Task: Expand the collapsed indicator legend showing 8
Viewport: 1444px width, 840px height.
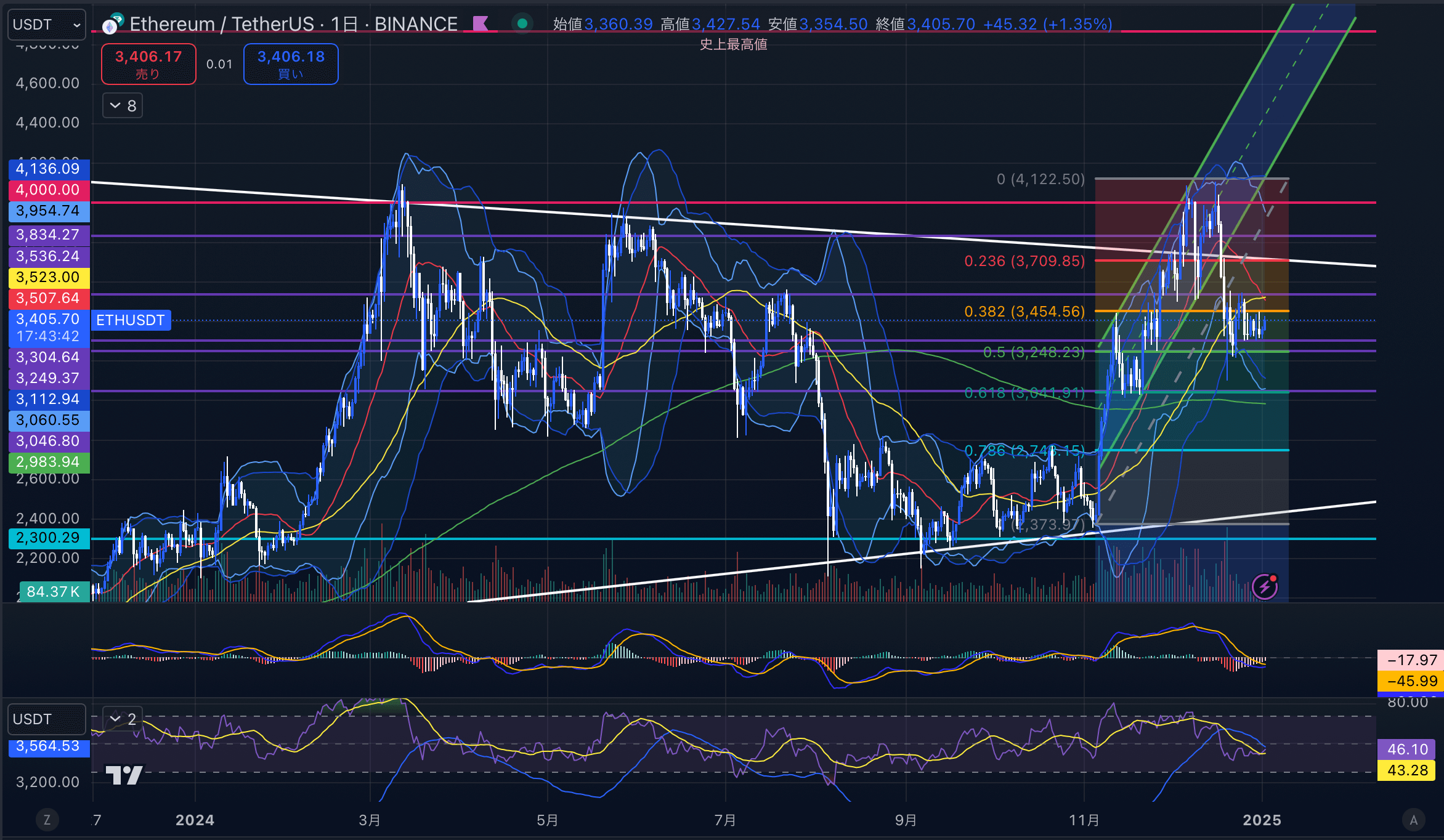Action: point(123,106)
